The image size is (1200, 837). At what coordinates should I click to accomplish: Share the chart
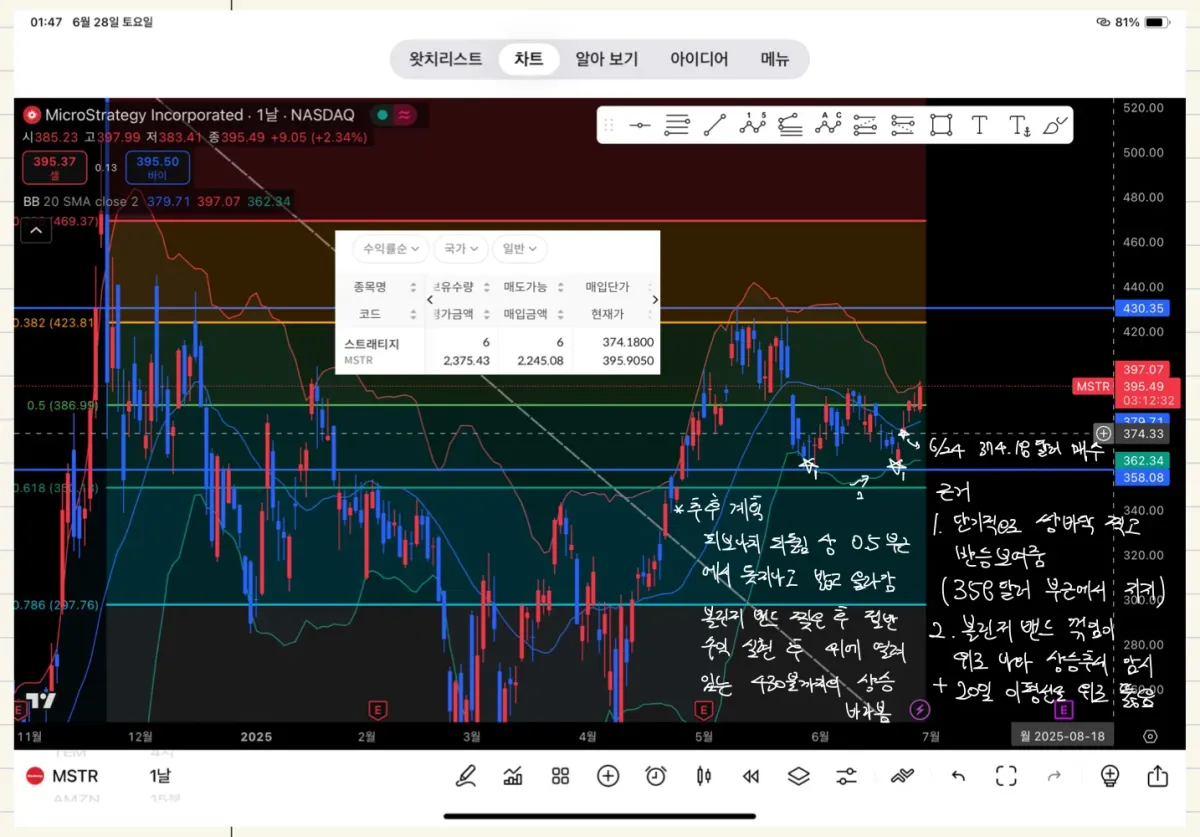pyautogui.click(x=1157, y=776)
